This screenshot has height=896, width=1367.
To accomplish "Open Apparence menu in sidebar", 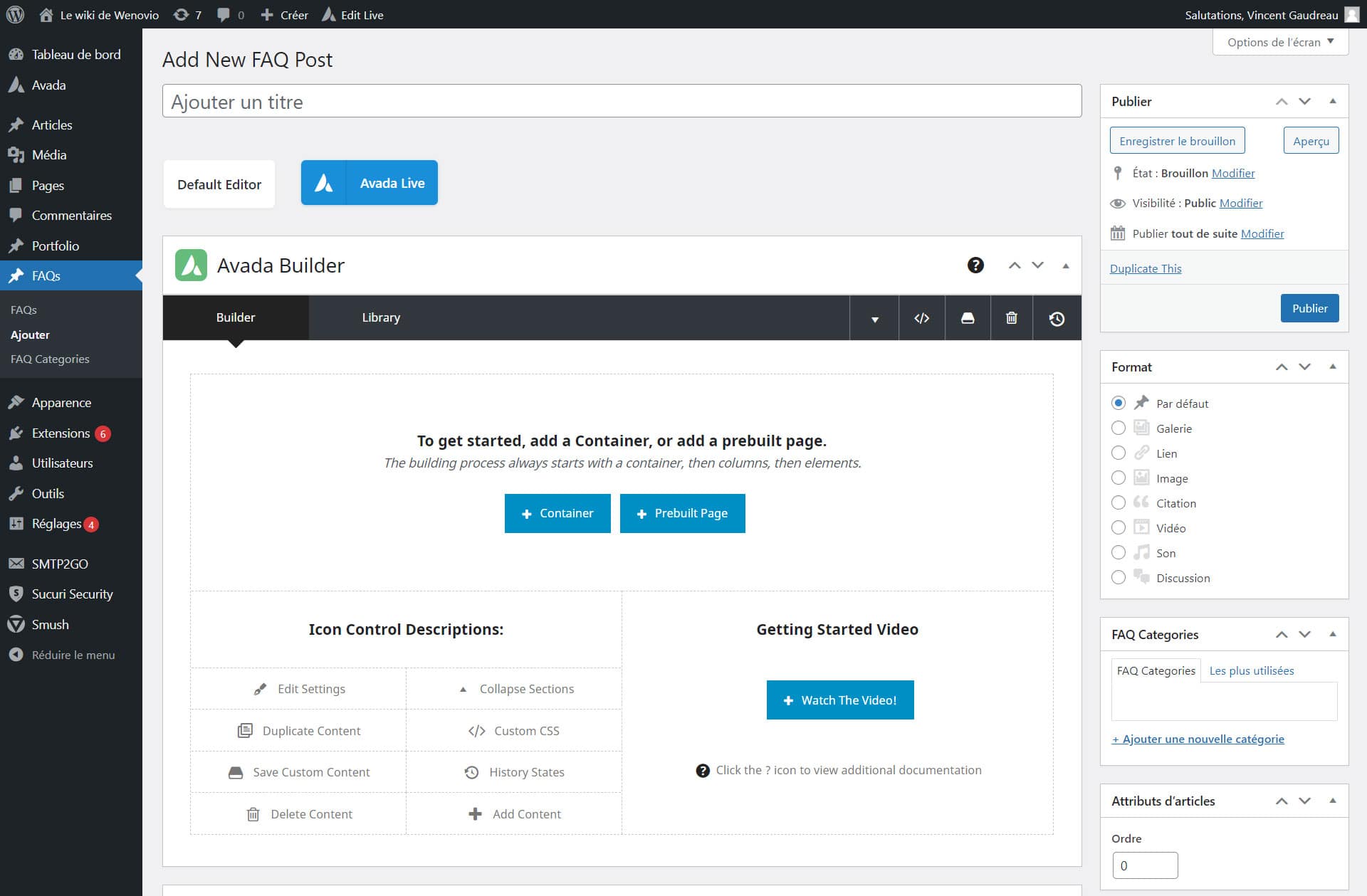I will coord(71,403).
